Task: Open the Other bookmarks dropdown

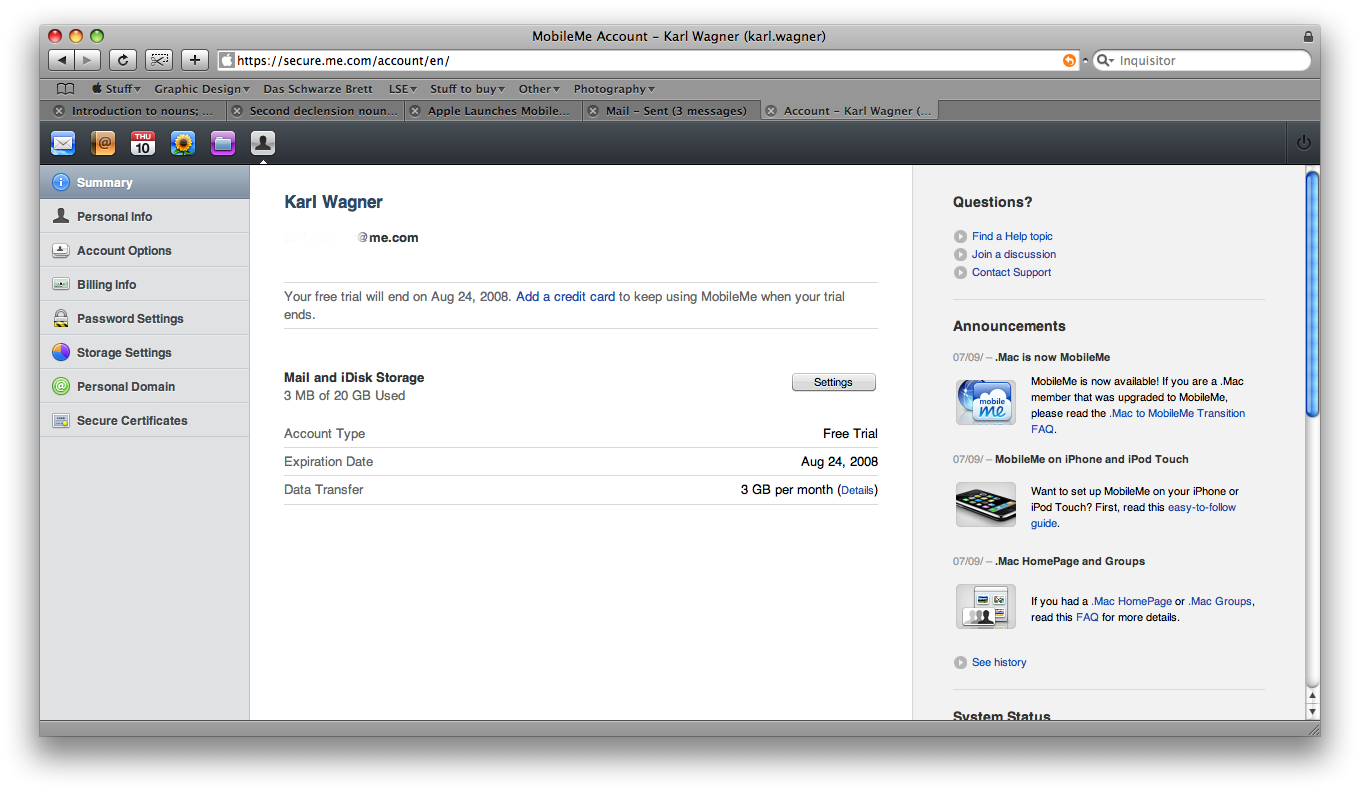Action: pos(539,89)
